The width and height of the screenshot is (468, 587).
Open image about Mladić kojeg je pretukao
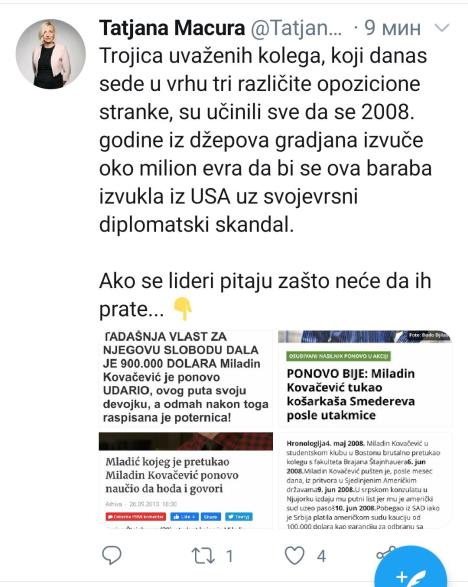[x=186, y=480]
